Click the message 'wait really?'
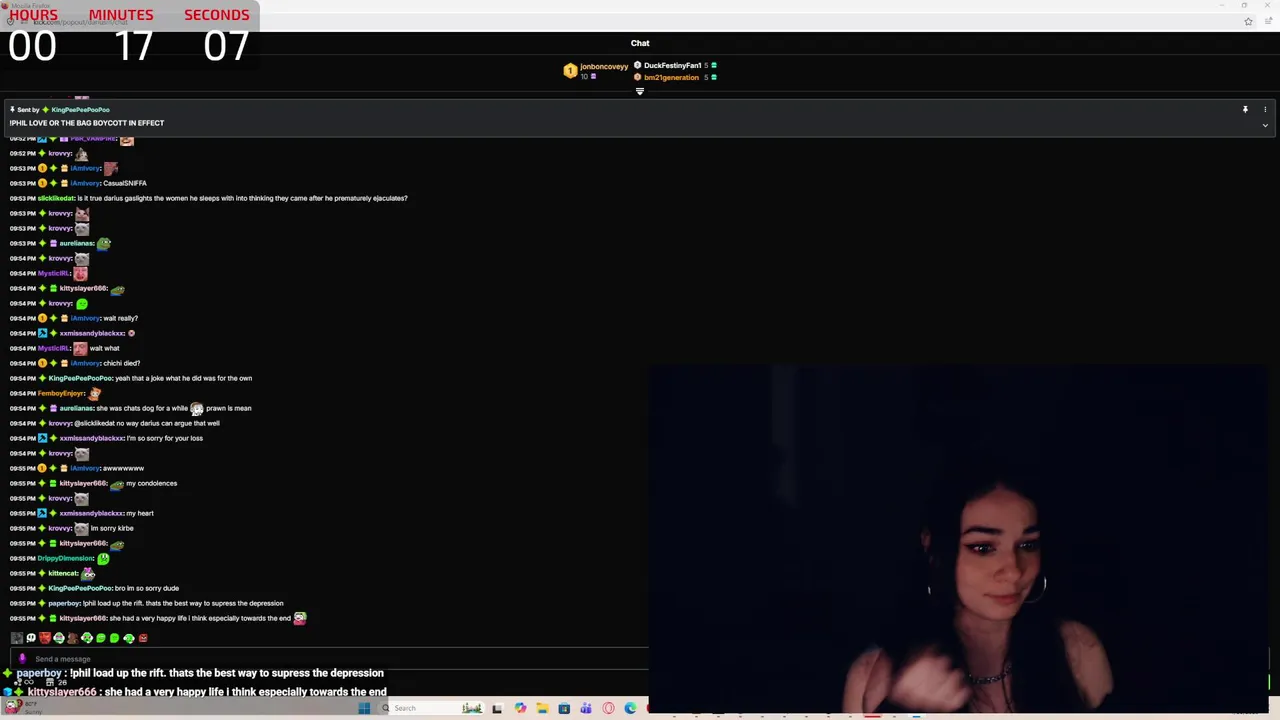 point(120,318)
